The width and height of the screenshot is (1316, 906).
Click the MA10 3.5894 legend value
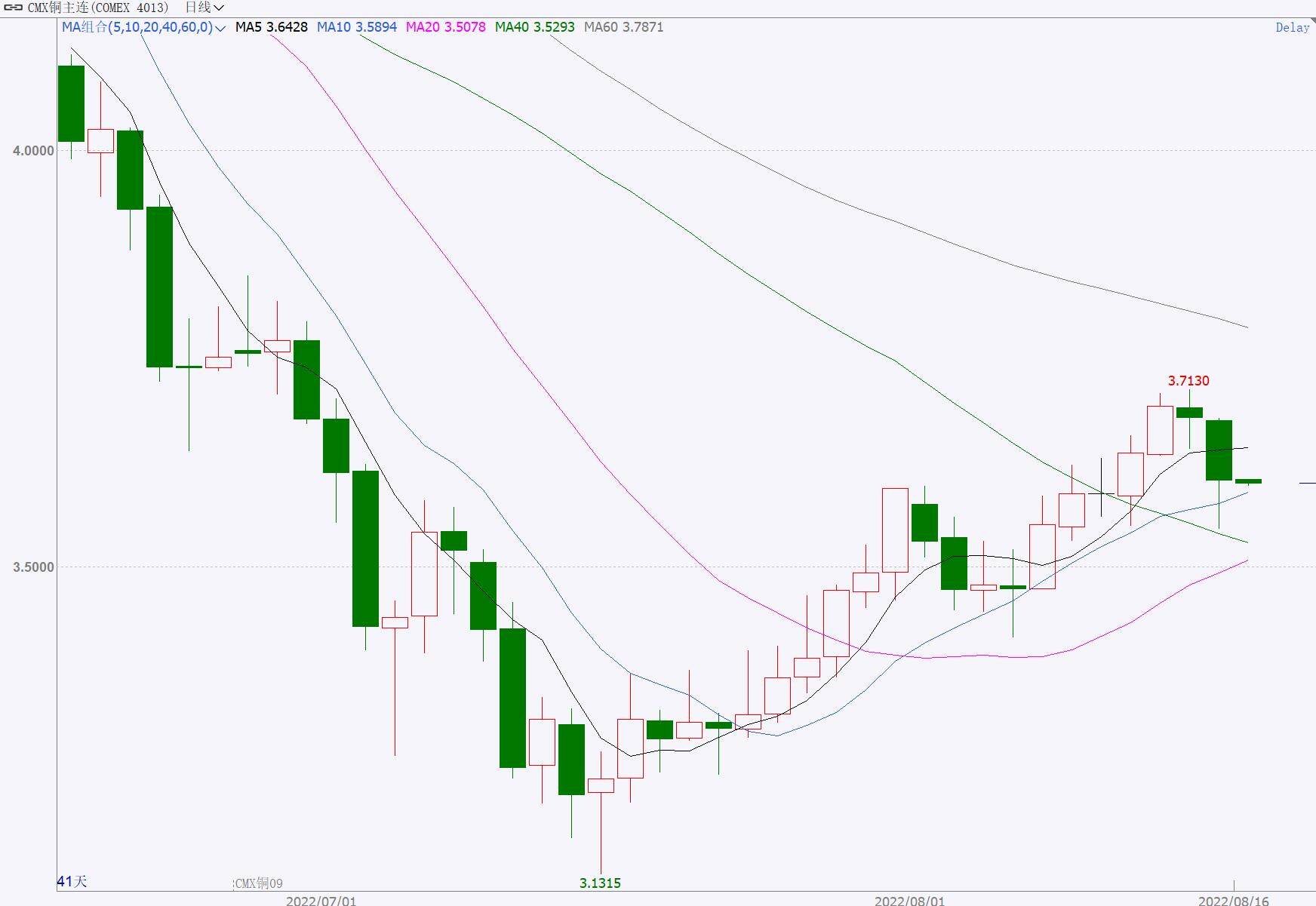click(357, 27)
